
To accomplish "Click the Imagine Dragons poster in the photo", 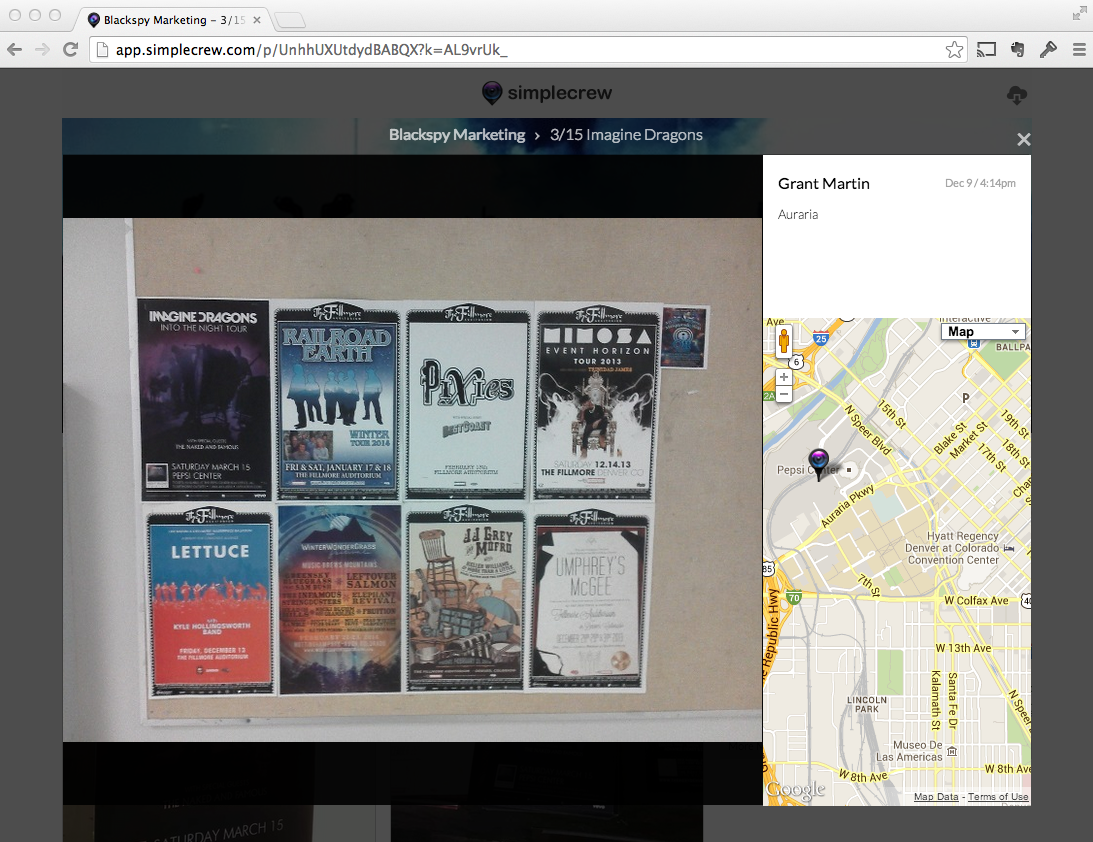I will point(204,399).
